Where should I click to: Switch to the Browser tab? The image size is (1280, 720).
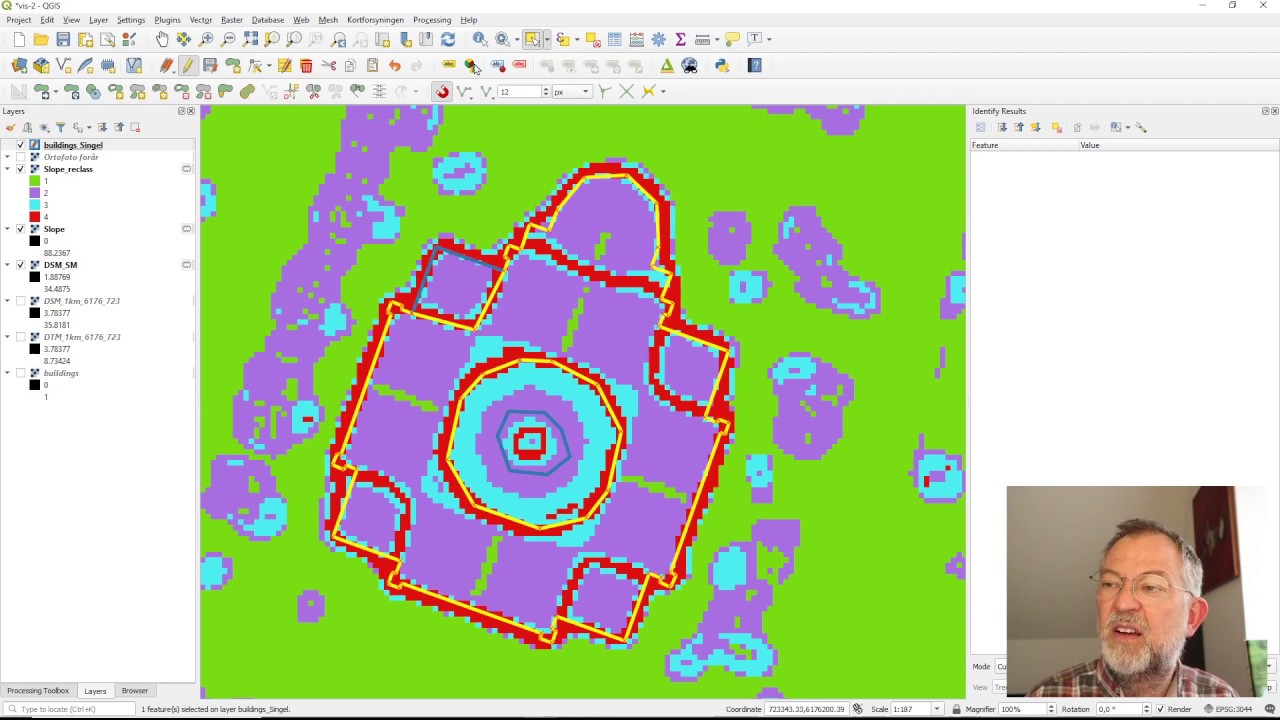[x=134, y=691]
